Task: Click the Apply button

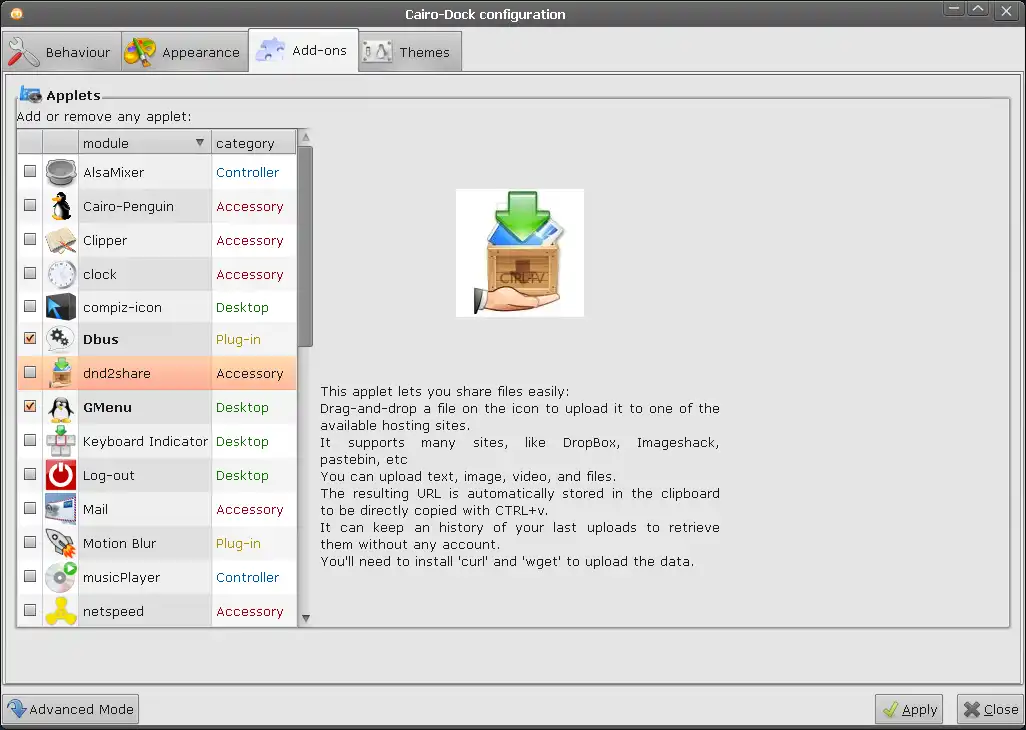Action: point(909,710)
